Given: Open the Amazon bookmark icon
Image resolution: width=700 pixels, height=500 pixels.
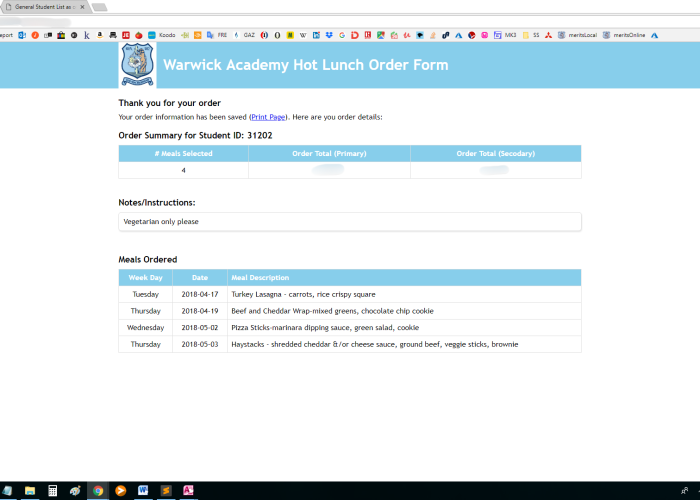Looking at the screenshot, I should coord(100,35).
